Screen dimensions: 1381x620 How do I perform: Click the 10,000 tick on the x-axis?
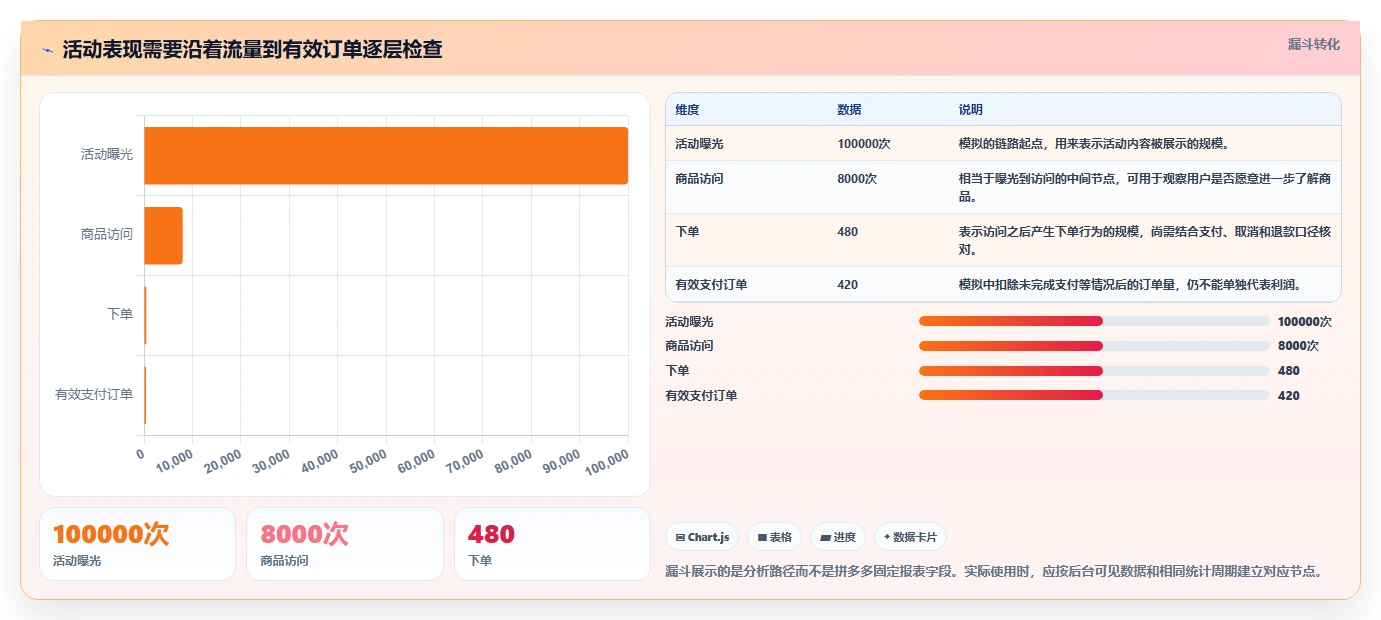click(x=174, y=461)
